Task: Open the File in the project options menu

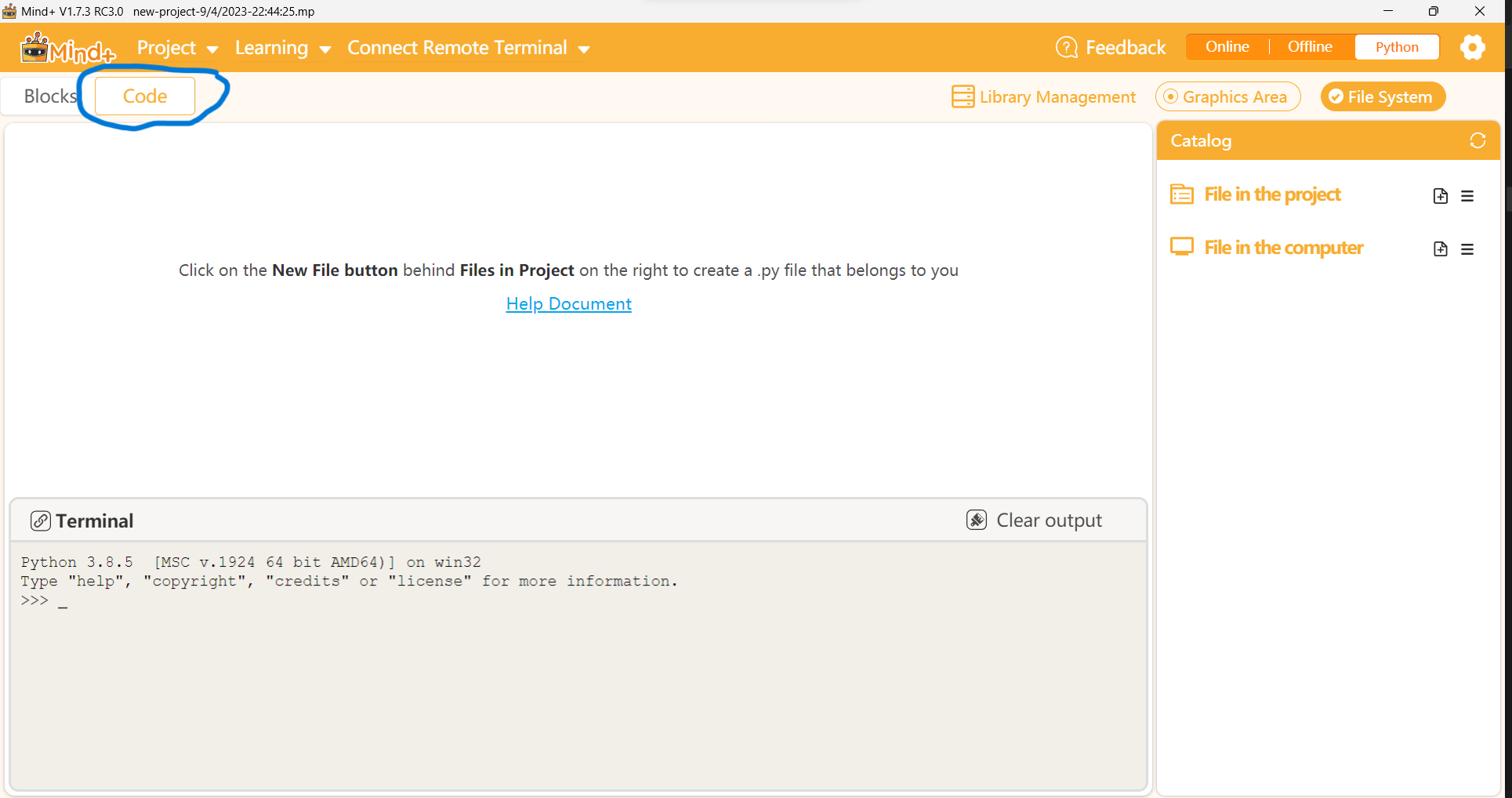Action: point(1469,195)
